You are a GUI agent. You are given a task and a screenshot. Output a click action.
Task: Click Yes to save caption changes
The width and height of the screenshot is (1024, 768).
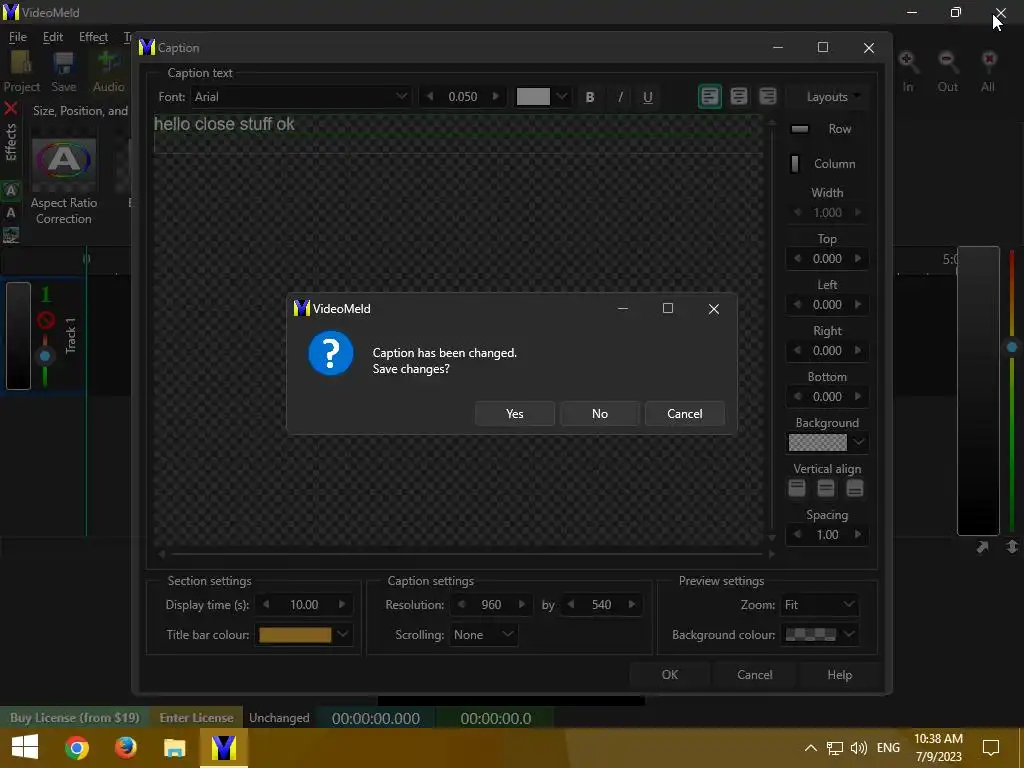tap(515, 413)
